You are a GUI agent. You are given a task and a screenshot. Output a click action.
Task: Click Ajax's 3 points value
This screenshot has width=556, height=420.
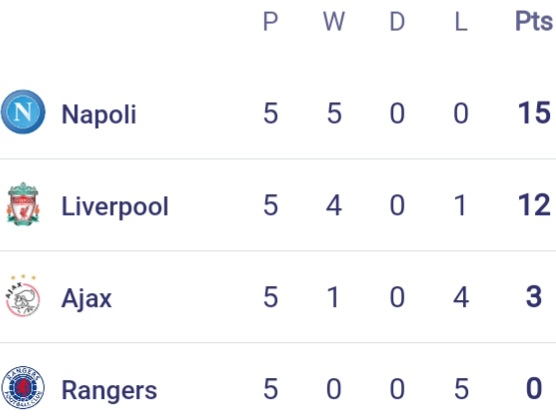tap(534, 297)
